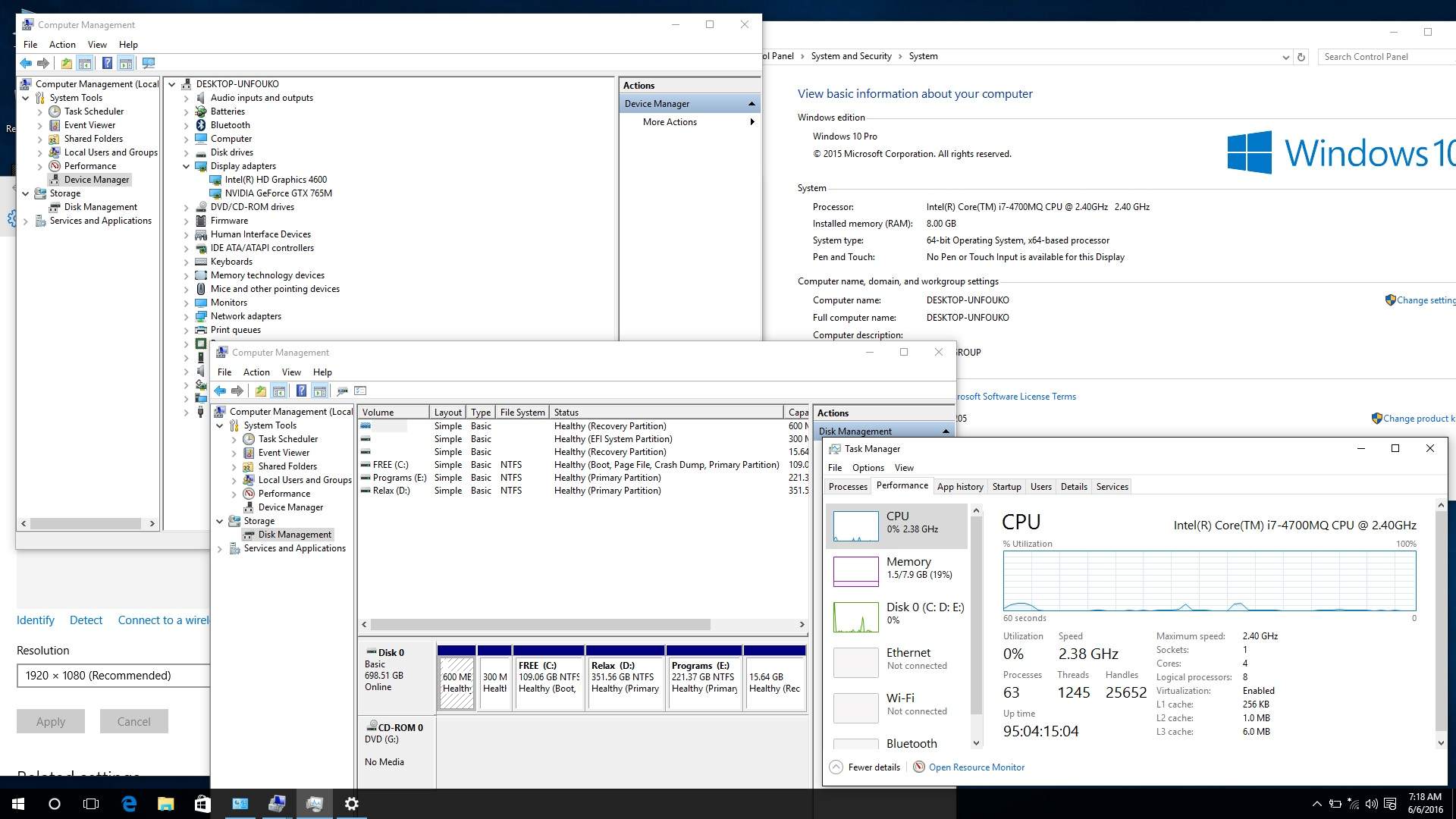Open Services tab in Task Manager
This screenshot has height=819, width=1456.
1112,487
